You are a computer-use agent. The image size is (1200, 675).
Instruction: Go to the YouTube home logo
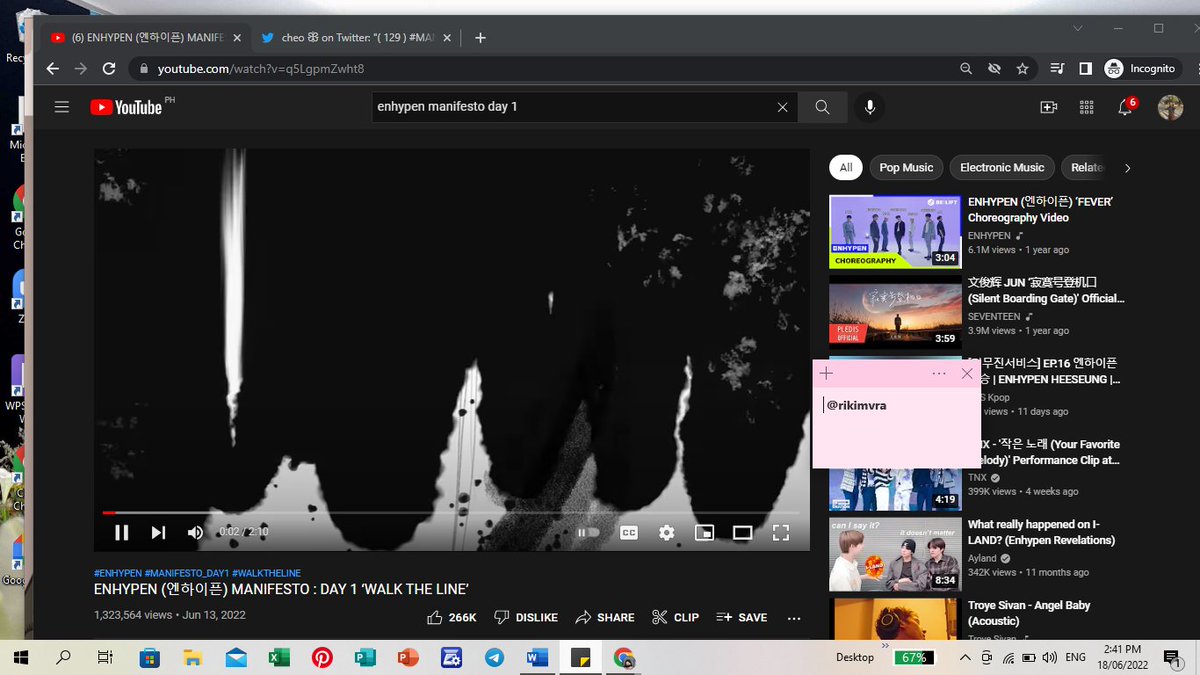(127, 107)
